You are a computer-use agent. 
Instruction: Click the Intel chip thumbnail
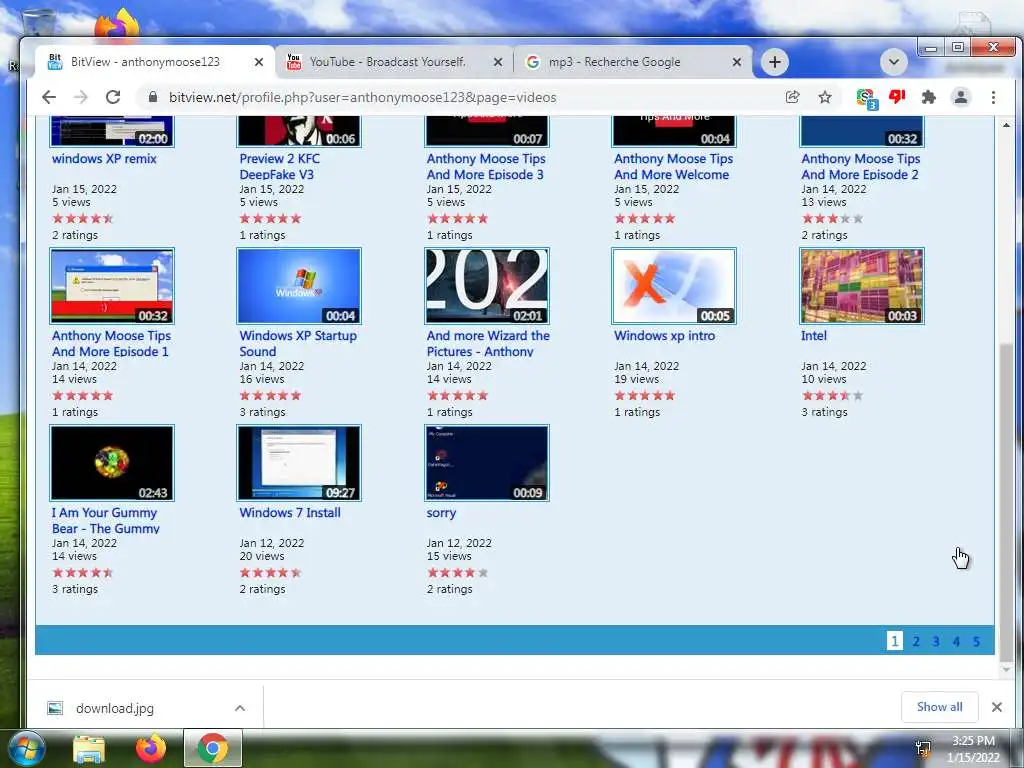click(x=861, y=286)
